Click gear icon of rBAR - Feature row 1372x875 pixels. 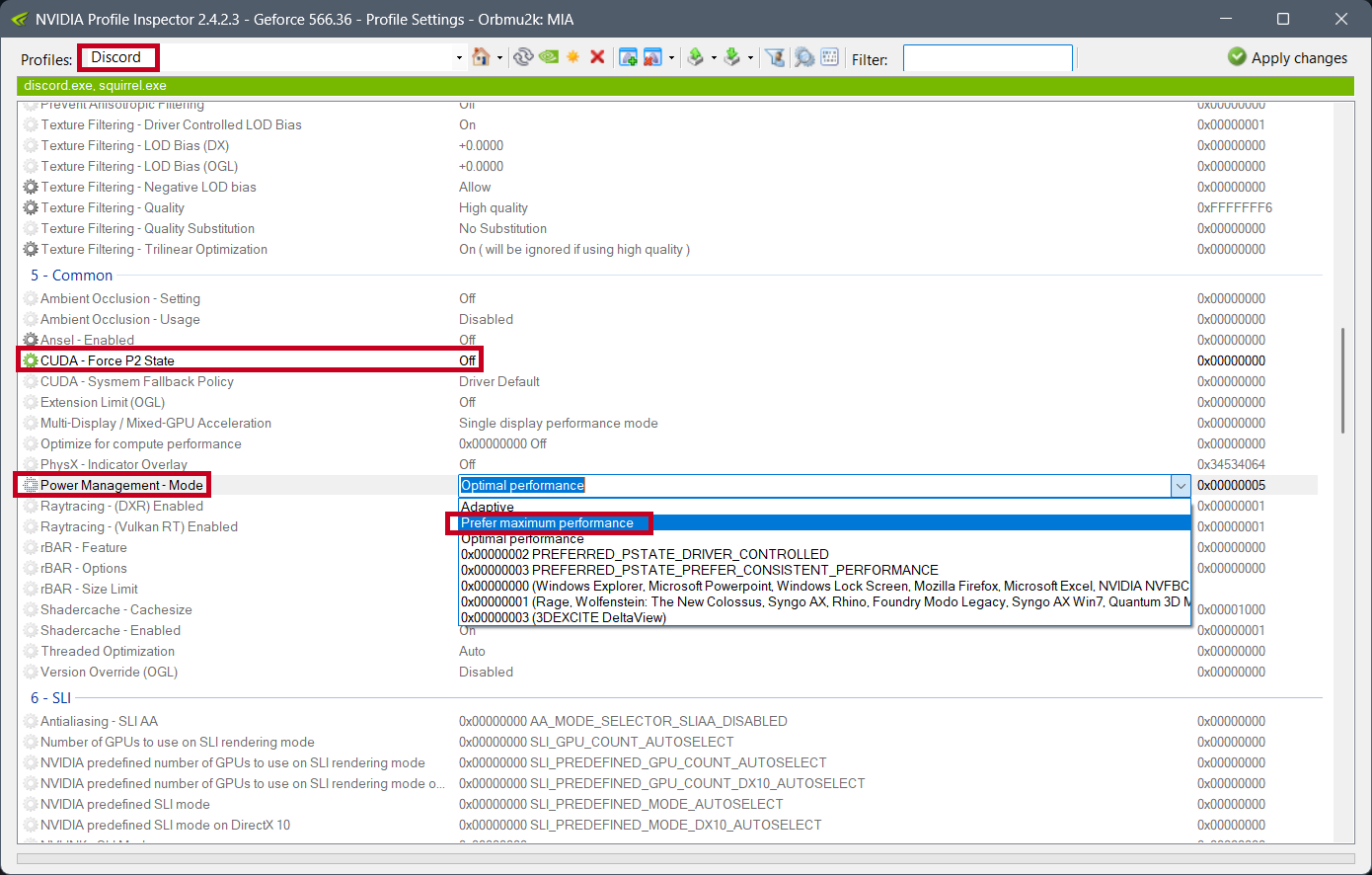(x=31, y=547)
